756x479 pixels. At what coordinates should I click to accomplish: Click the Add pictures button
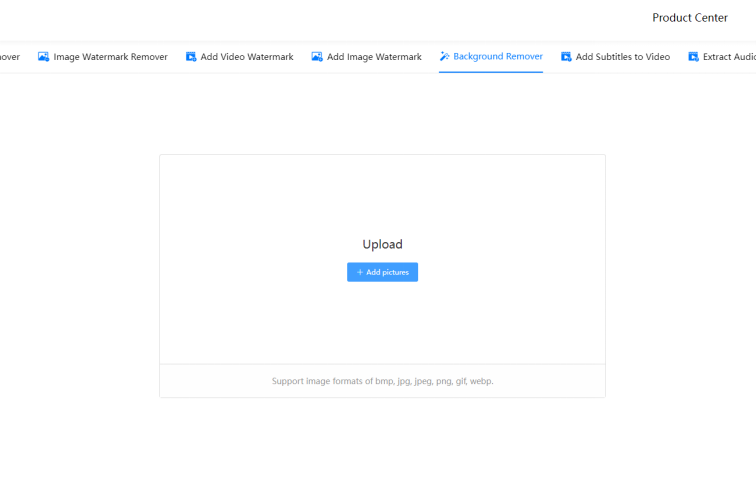pos(382,272)
